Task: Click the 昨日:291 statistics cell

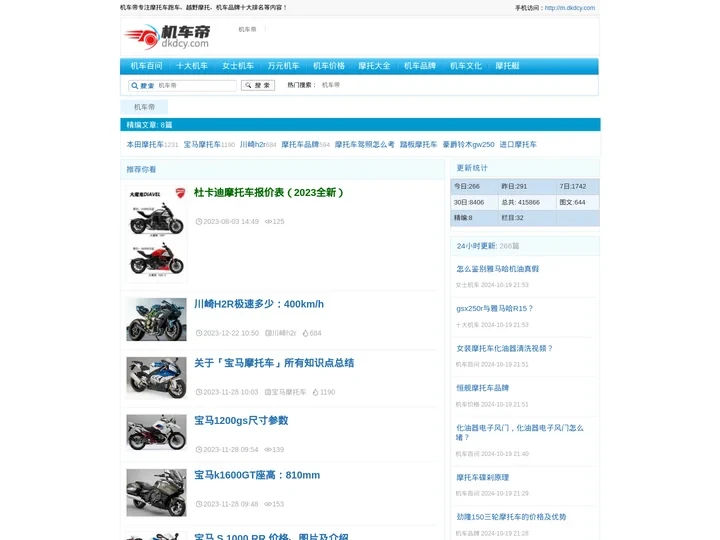Action: 527,186
